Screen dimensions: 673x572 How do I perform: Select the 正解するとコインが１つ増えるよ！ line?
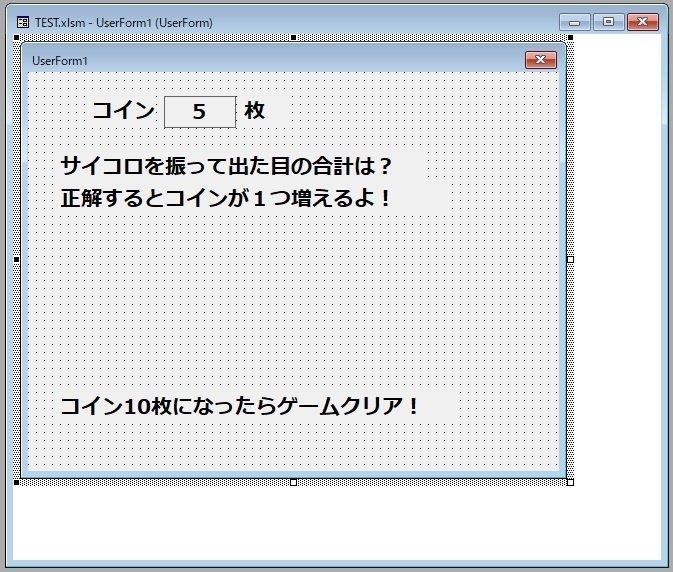(226, 199)
